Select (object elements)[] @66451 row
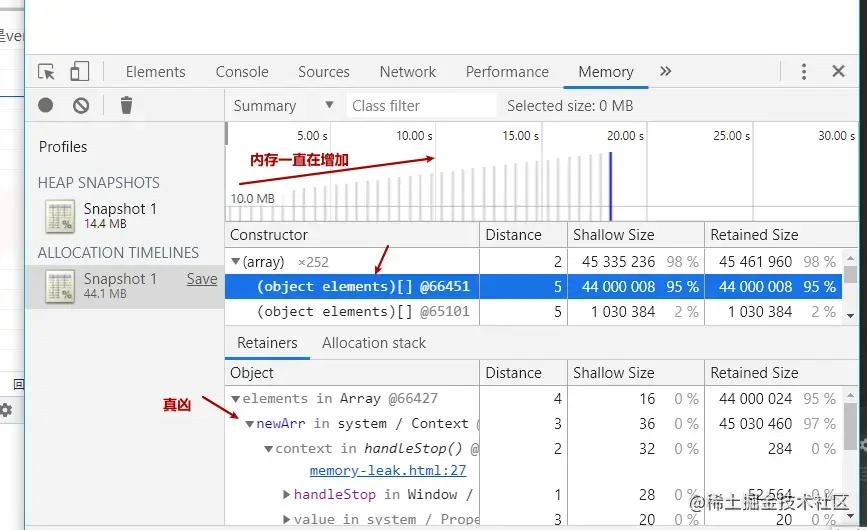The height and width of the screenshot is (530, 867). (533, 286)
